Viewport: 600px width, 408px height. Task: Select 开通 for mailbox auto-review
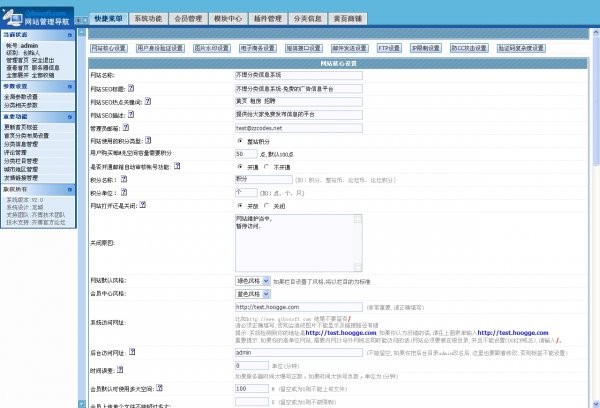point(240,166)
